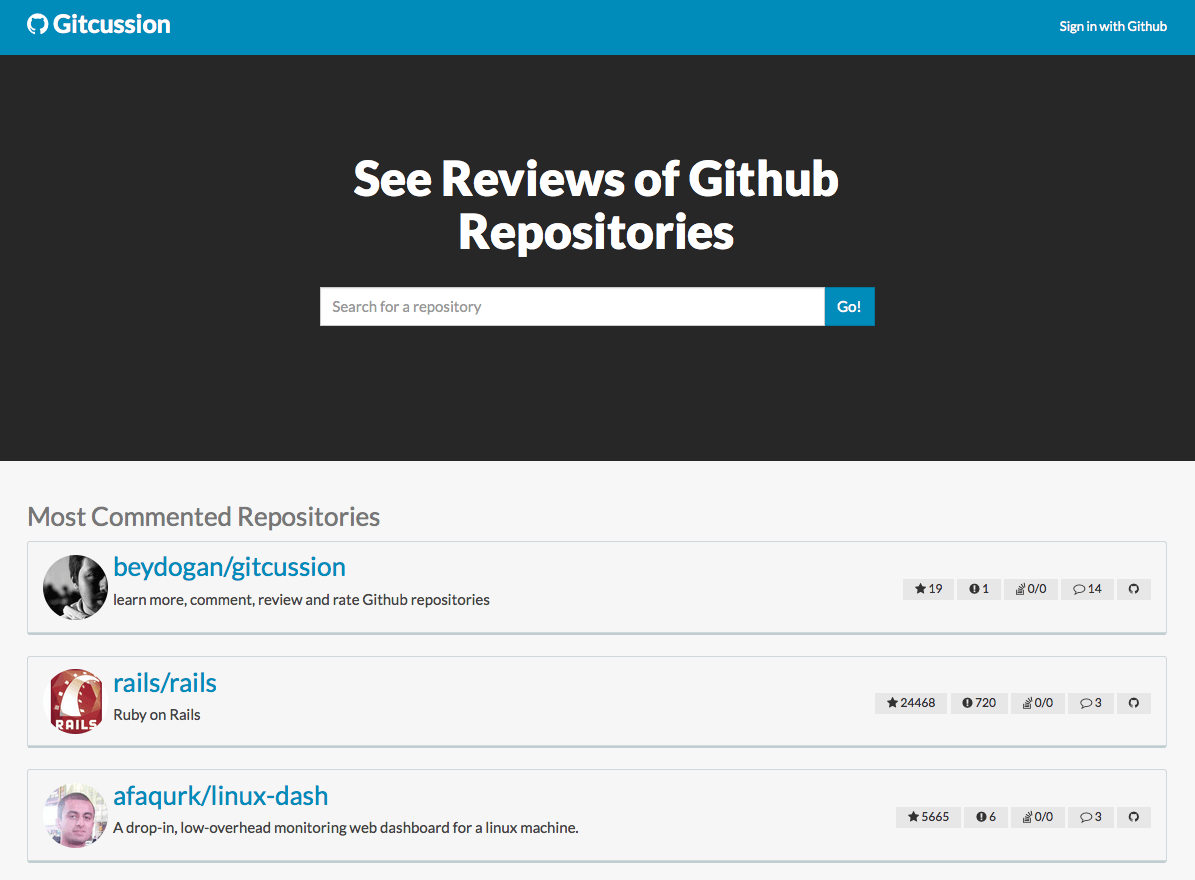Open GitHub icon for beydogan/gitcussion
This screenshot has width=1195, height=880.
coord(1134,589)
